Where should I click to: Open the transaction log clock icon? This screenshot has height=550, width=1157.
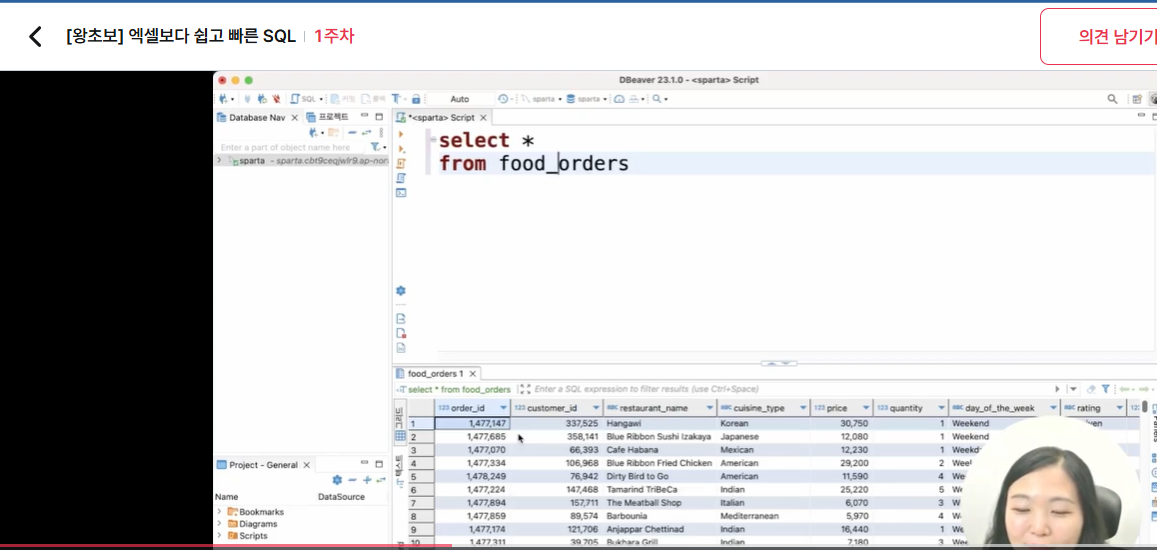(x=503, y=99)
